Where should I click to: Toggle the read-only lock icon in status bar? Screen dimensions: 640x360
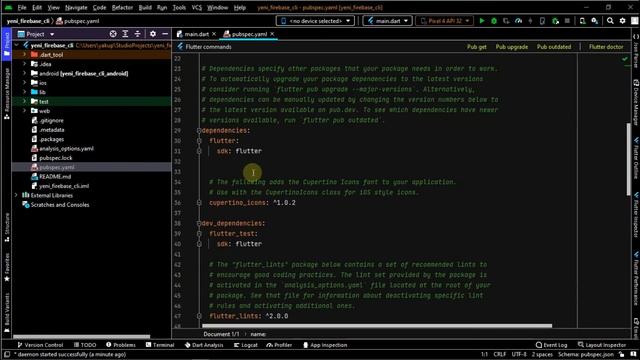(x=622, y=354)
